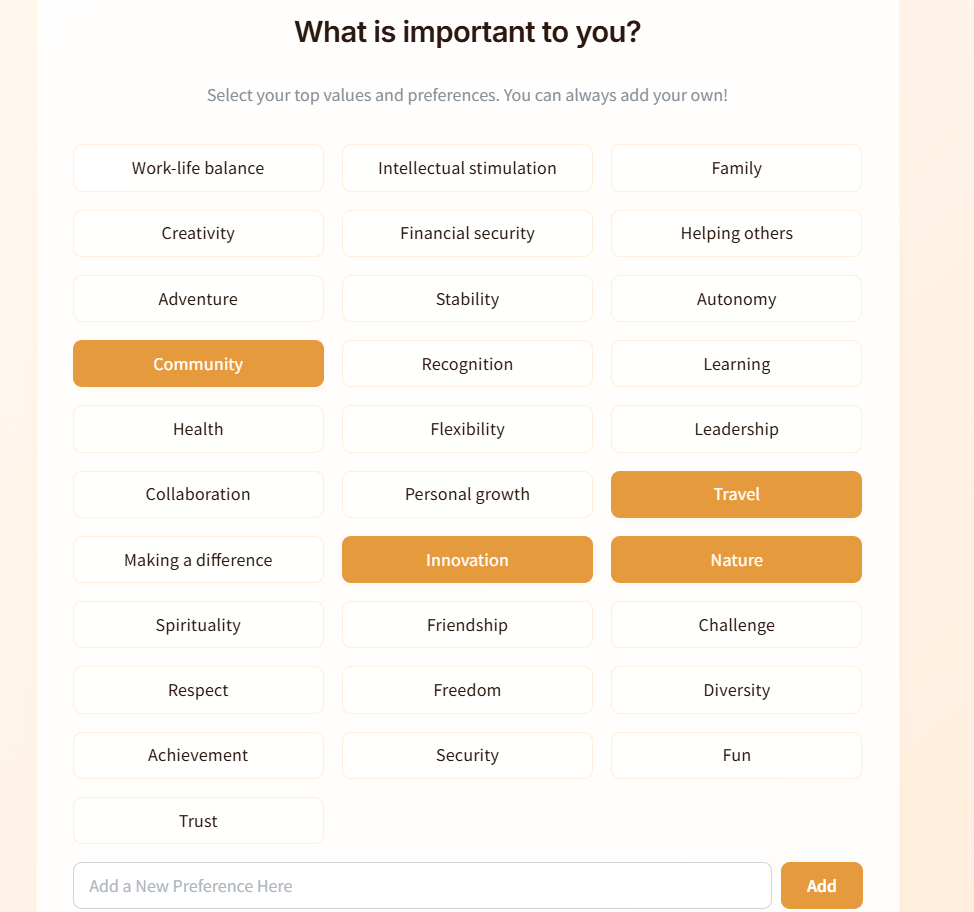Viewport: 974px width, 912px height.
Task: Select Financial security chip
Action: click(x=467, y=233)
